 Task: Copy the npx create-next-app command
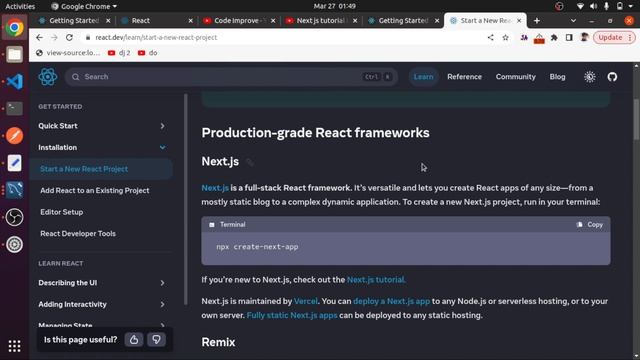[x=589, y=224]
